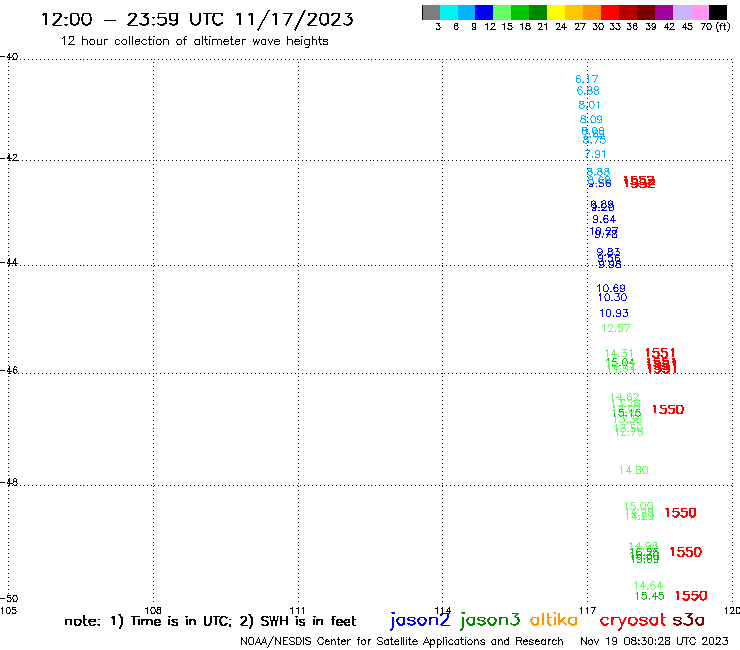Click latitude axis label -42
This screenshot has width=740, height=650.
(x=9, y=158)
